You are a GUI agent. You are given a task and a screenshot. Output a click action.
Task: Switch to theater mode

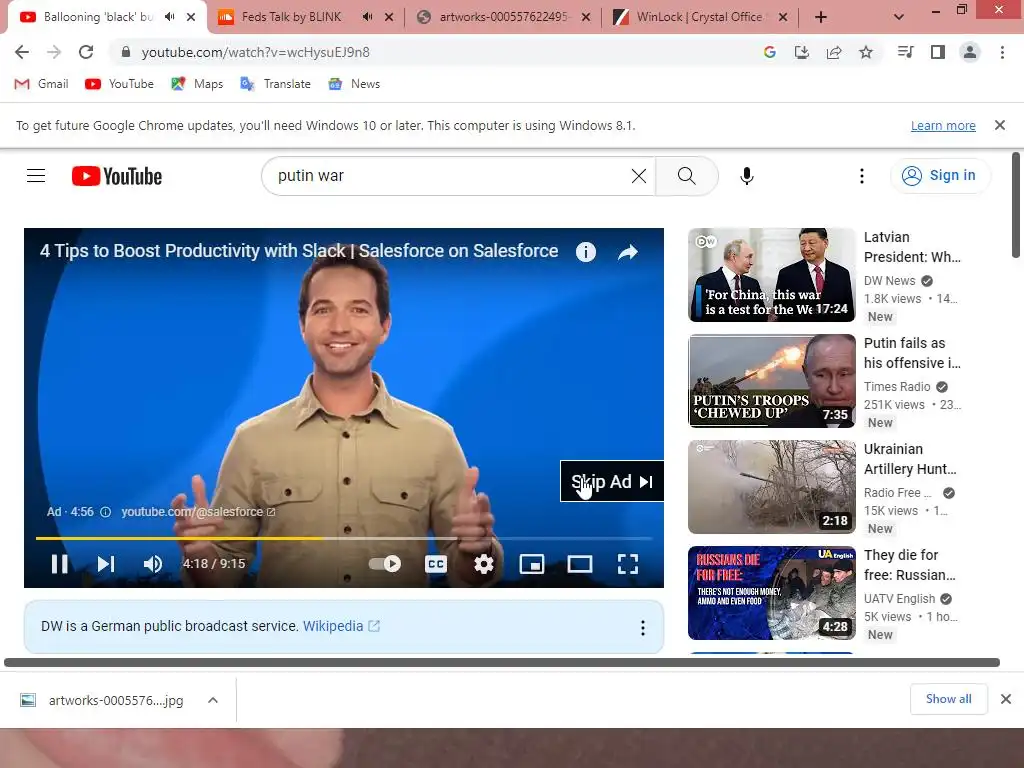pos(580,564)
